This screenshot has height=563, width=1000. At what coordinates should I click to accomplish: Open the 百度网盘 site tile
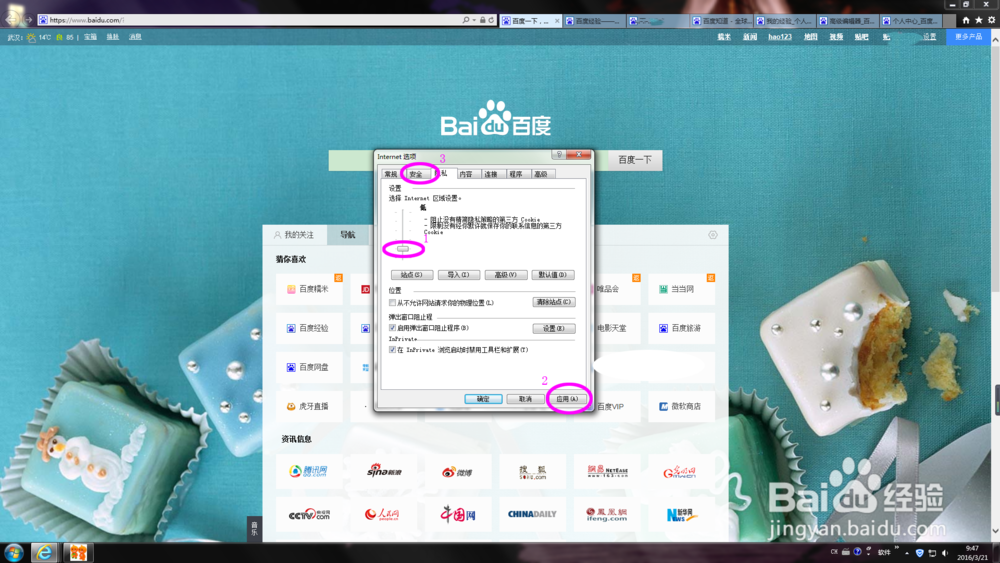pos(309,367)
